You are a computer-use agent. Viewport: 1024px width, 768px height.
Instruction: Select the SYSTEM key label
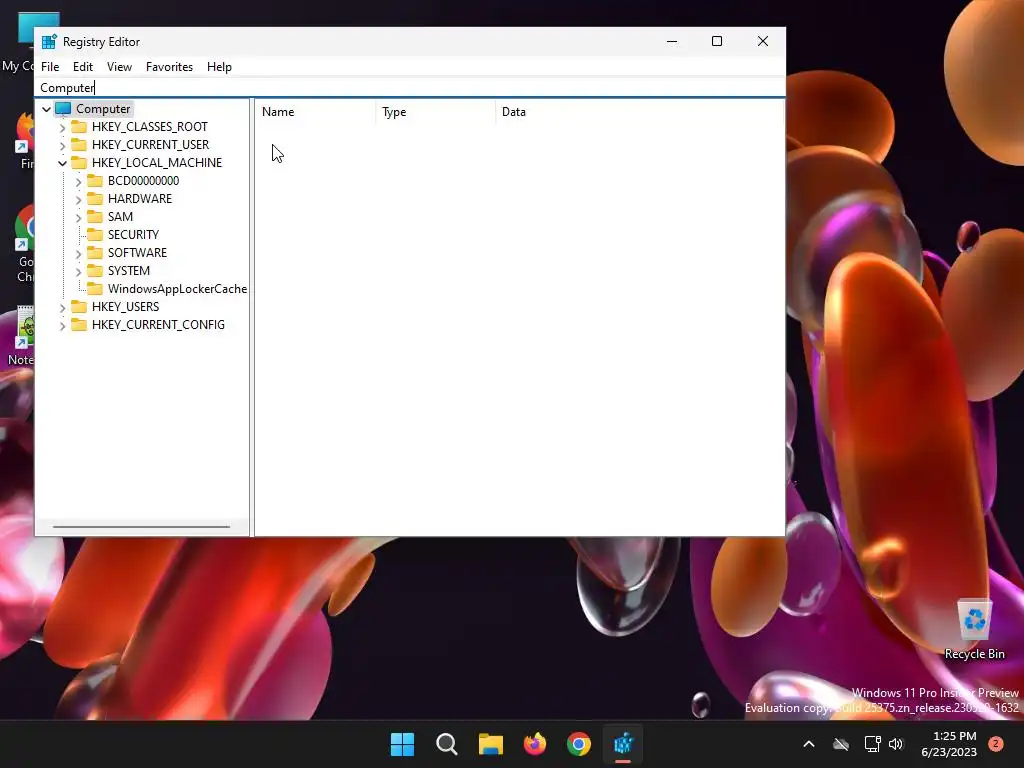pyautogui.click(x=129, y=270)
